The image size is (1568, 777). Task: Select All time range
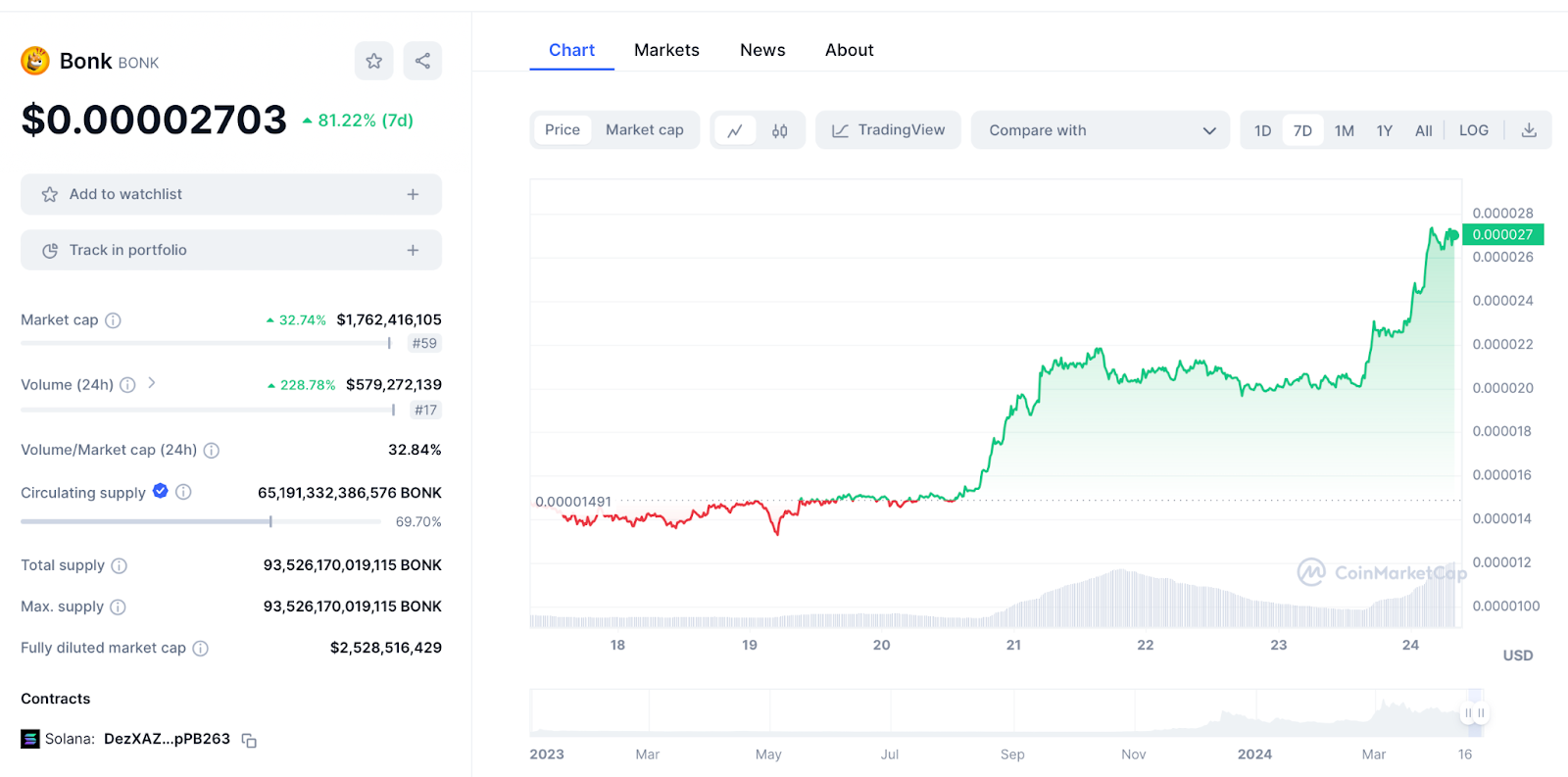[x=1424, y=130]
